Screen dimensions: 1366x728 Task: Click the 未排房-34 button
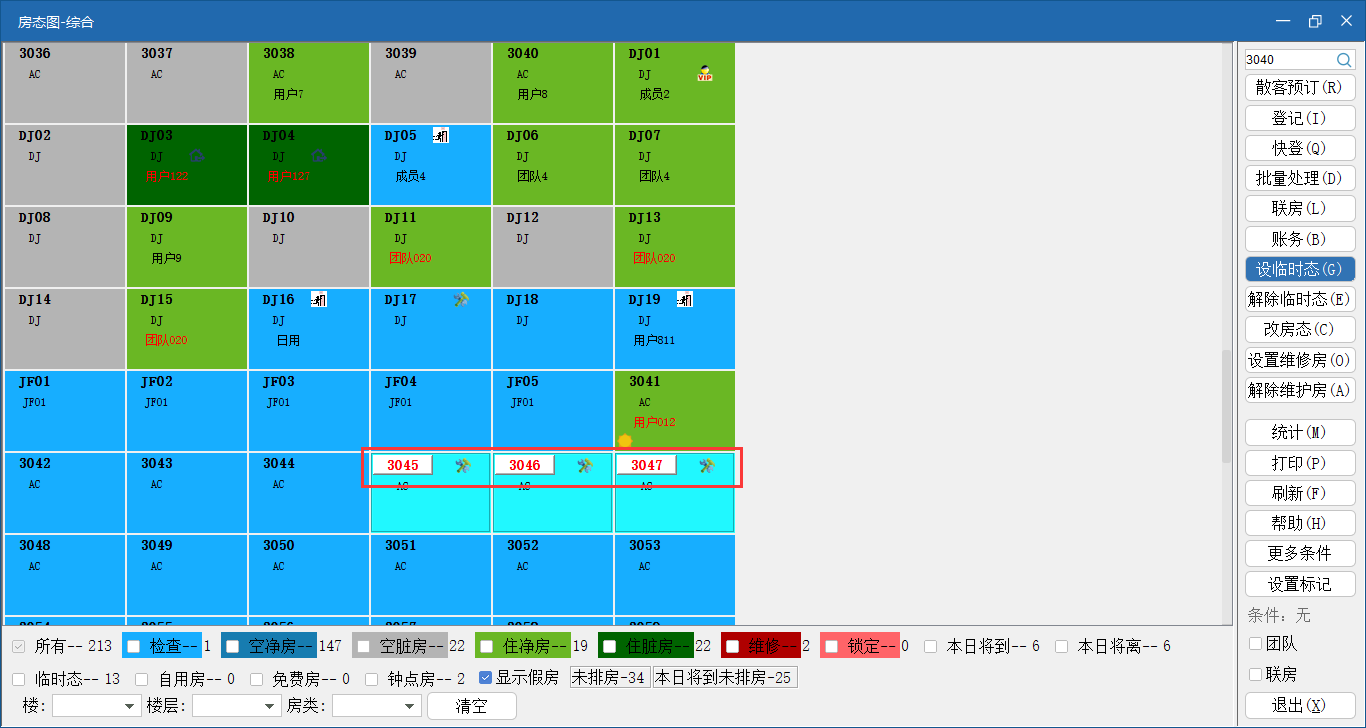click(610, 678)
